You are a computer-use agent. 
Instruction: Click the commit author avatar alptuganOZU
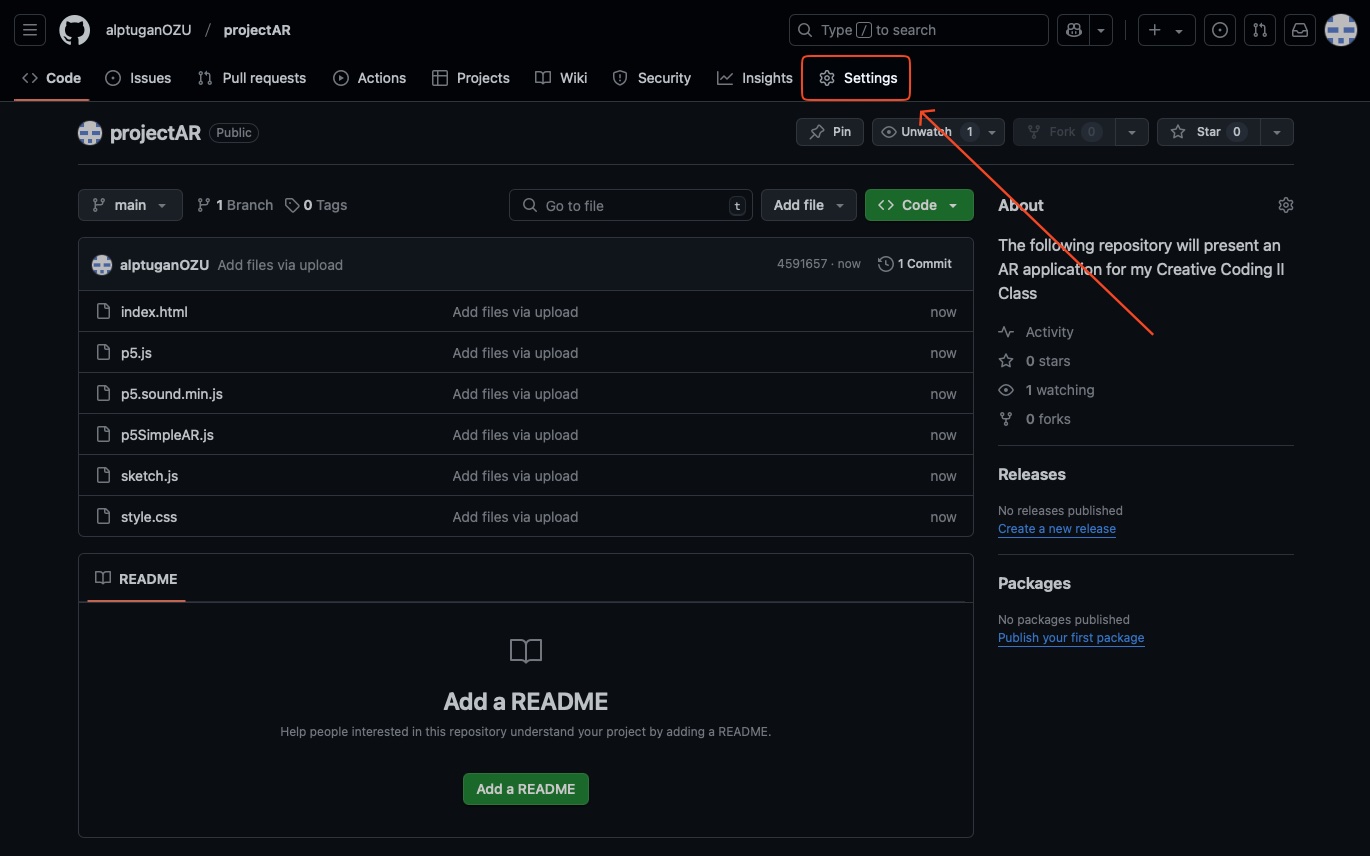(x=102, y=265)
